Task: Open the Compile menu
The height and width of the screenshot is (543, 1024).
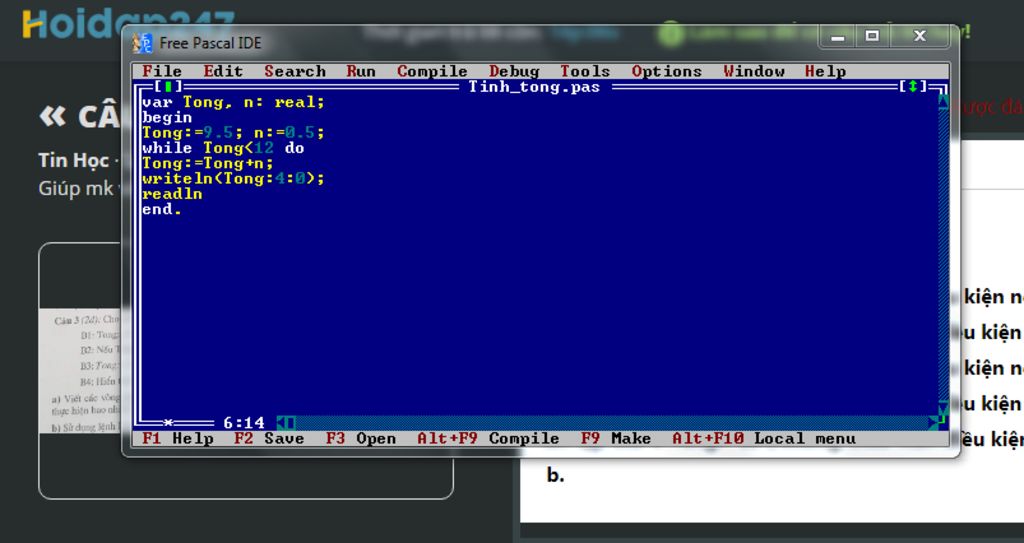Action: pos(432,71)
